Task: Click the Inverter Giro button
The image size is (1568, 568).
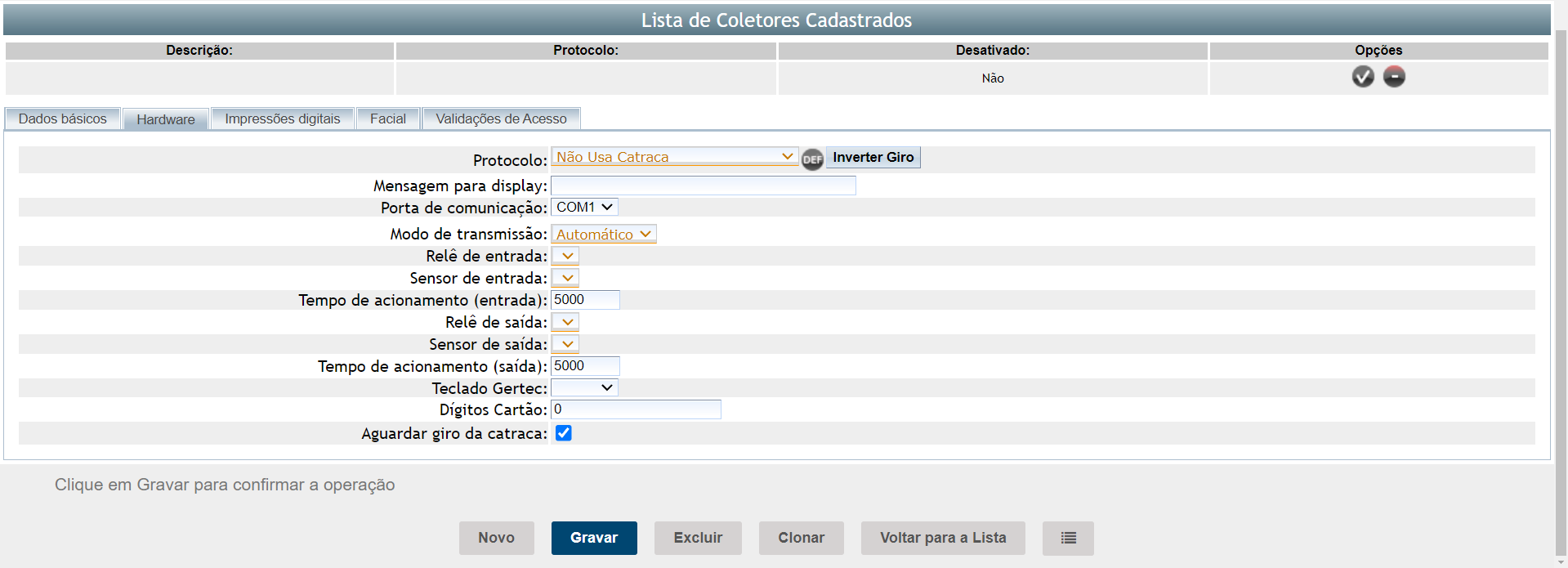Action: (x=873, y=157)
